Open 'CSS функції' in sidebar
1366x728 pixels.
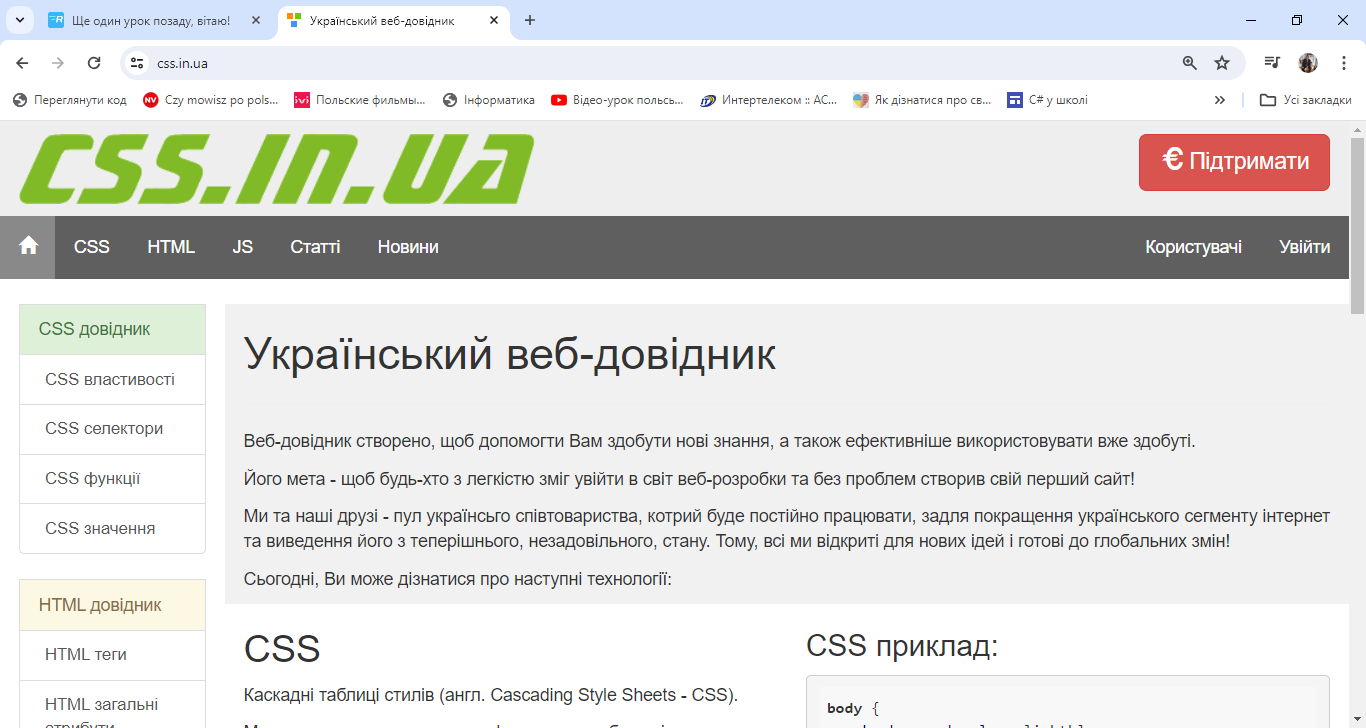click(x=112, y=479)
